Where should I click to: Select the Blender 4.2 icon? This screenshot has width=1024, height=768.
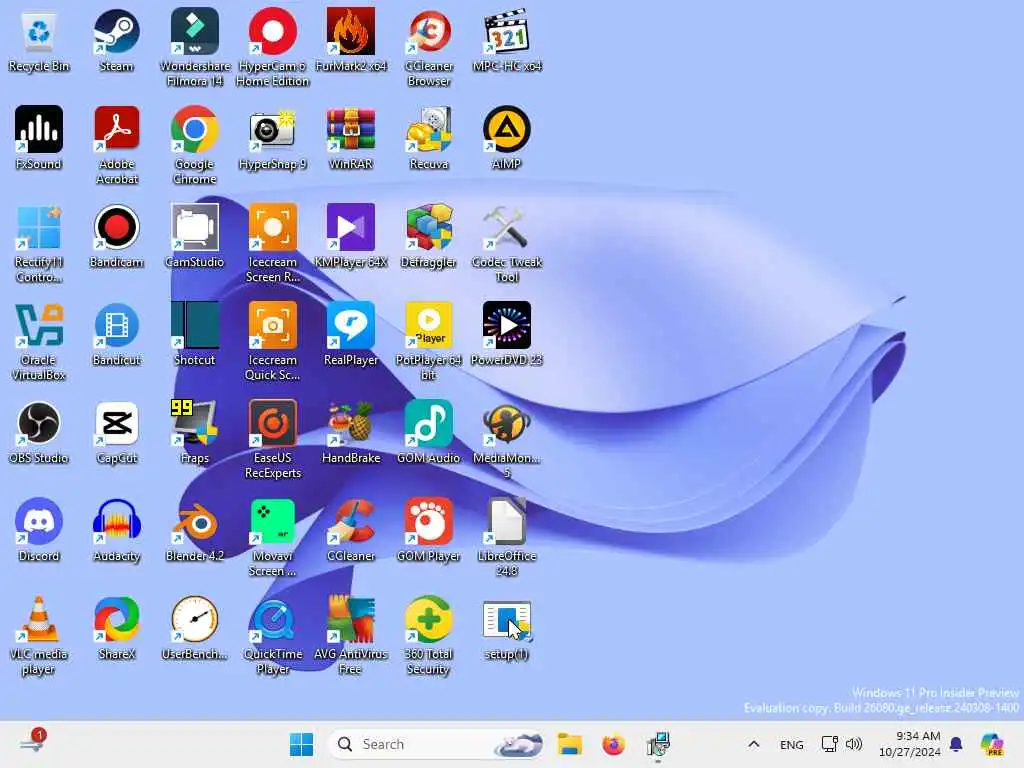pyautogui.click(x=195, y=531)
